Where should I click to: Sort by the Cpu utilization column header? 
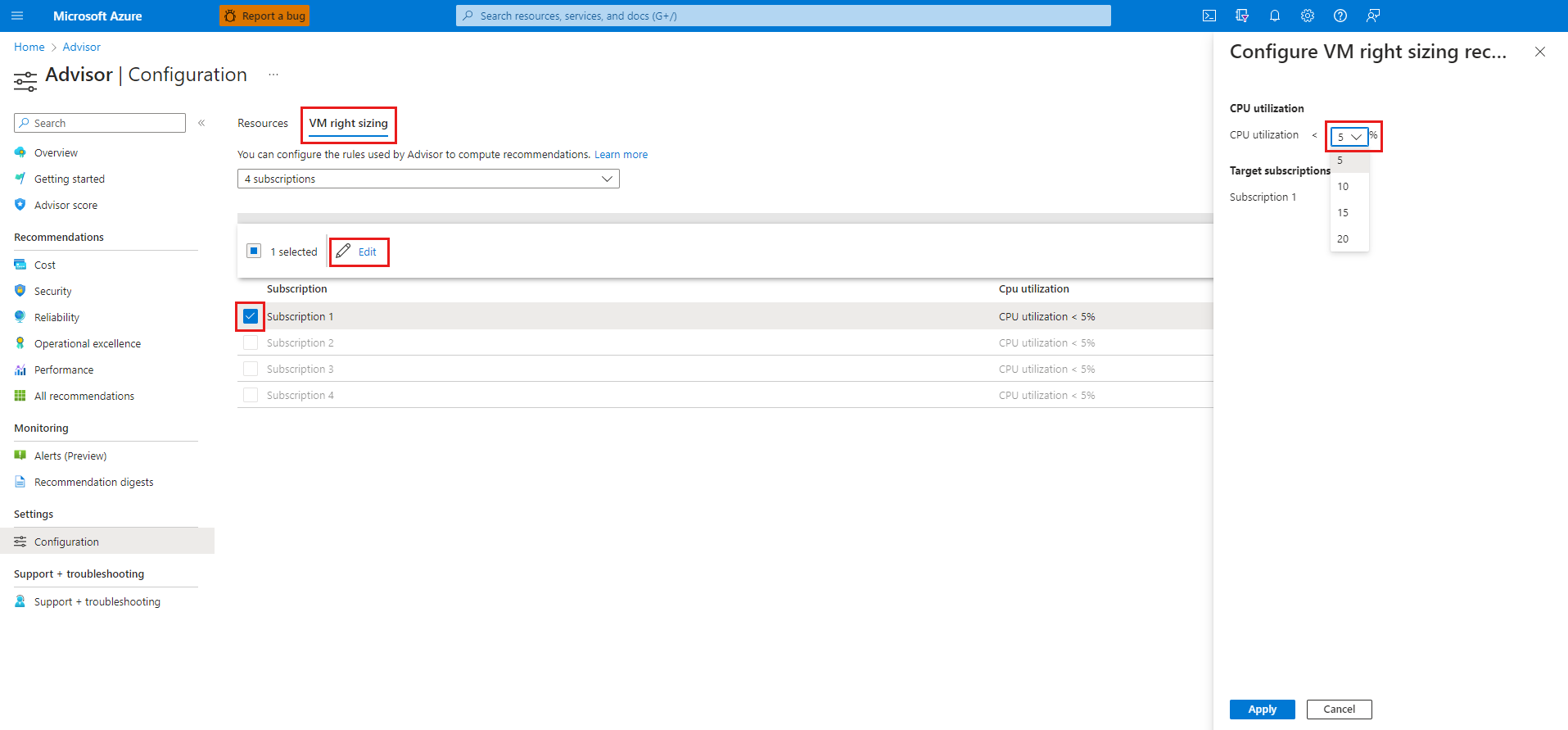(x=1034, y=288)
